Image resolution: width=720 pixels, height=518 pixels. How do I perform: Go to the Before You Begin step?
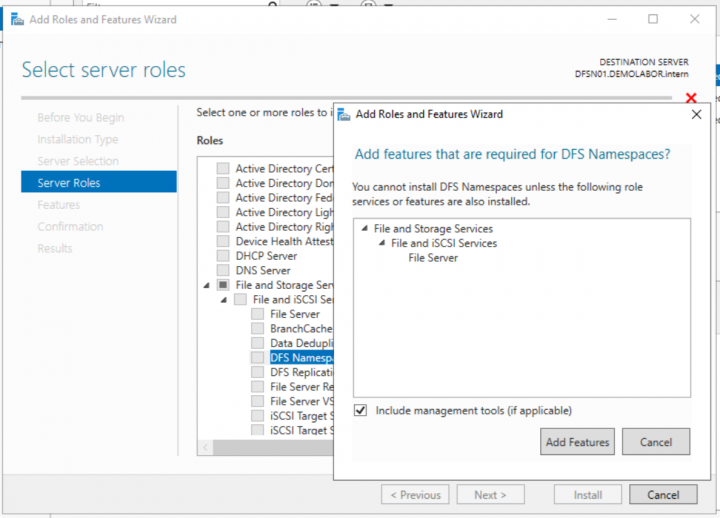pos(80,117)
